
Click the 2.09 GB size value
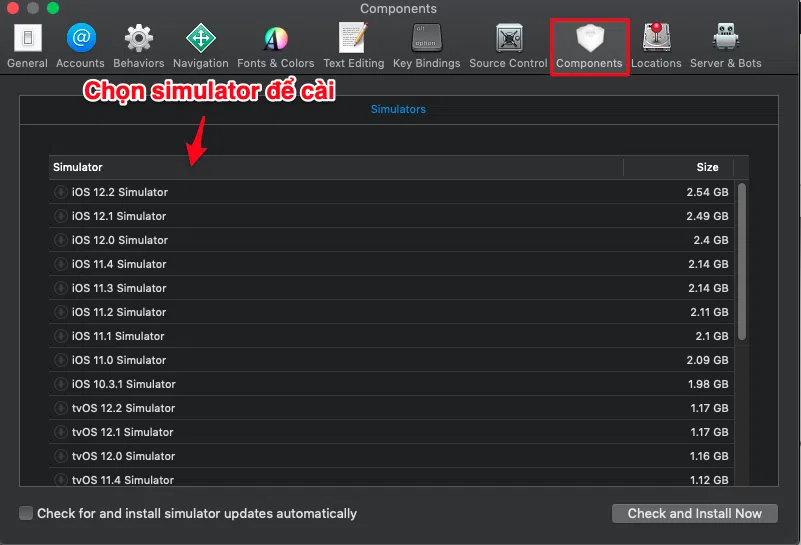707,360
